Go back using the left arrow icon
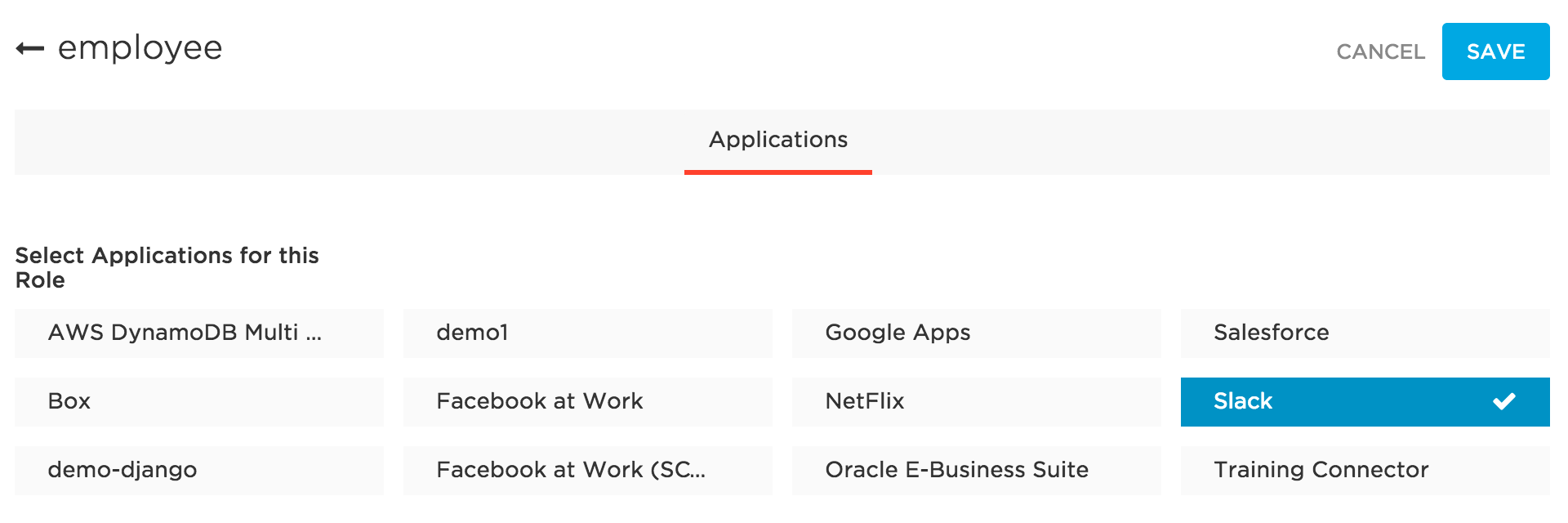Image resolution: width=1568 pixels, height=523 pixels. 30,49
